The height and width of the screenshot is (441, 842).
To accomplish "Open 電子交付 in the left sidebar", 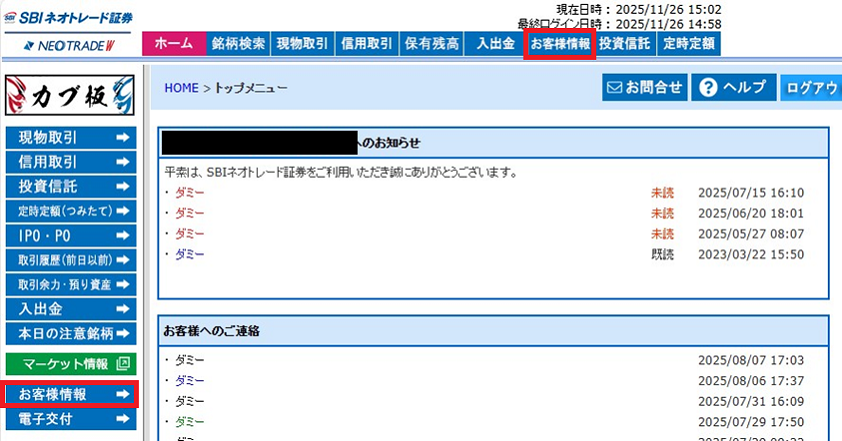I will click(x=70, y=419).
